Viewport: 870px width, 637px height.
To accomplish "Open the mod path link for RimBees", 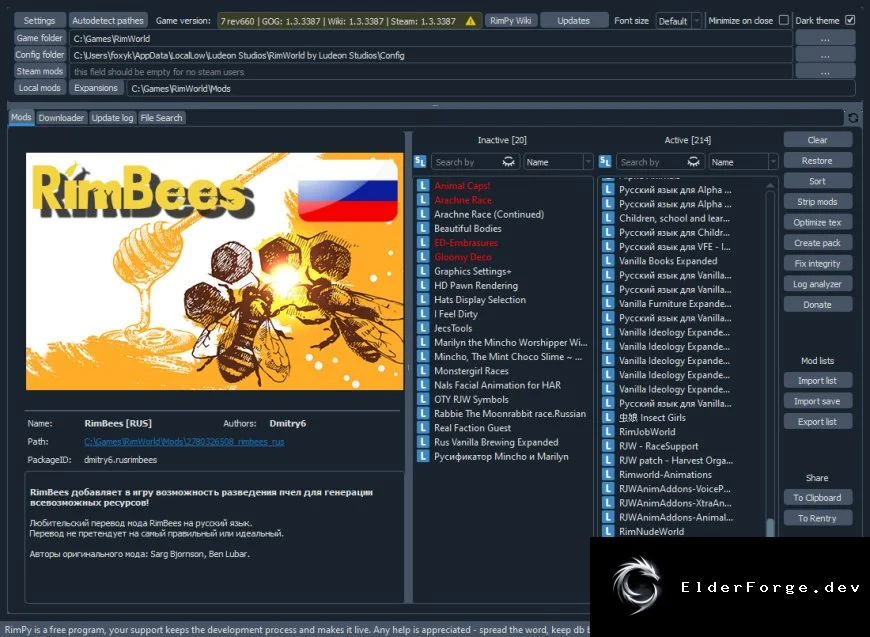I will pos(184,442).
